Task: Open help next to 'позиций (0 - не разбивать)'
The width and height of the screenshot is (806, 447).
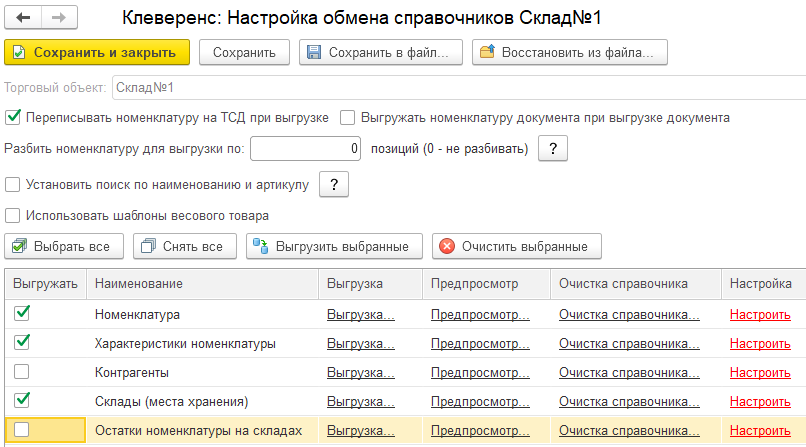Action: (x=553, y=148)
